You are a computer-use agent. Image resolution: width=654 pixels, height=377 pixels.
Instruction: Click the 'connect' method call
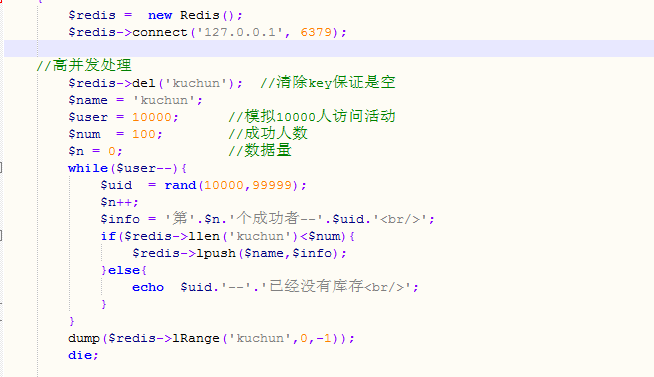160,32
